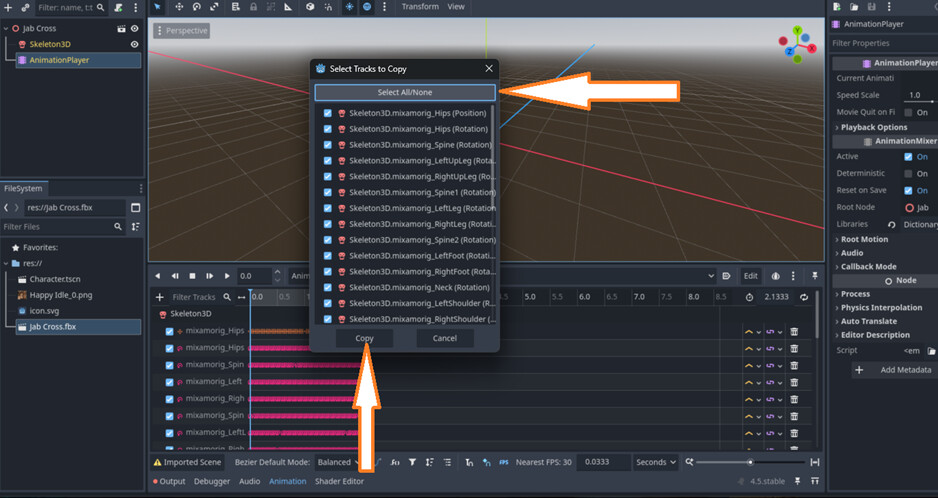Delete the first mixamorig_Hips track via trash icon
The image size is (938, 498).
(794, 331)
